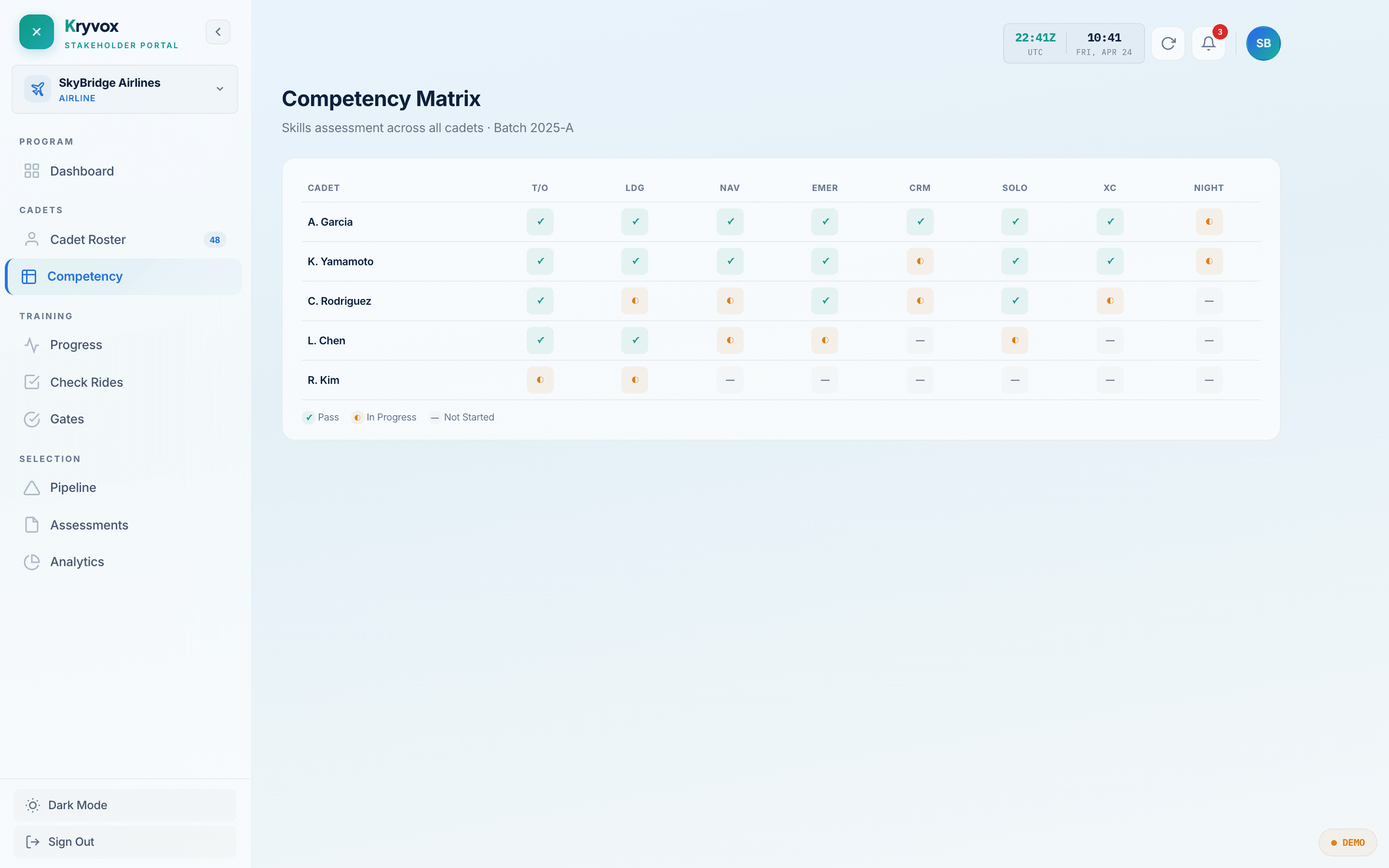Screen dimensions: 1389x868
Task: Open the Progress section
Action: tap(123, 345)
